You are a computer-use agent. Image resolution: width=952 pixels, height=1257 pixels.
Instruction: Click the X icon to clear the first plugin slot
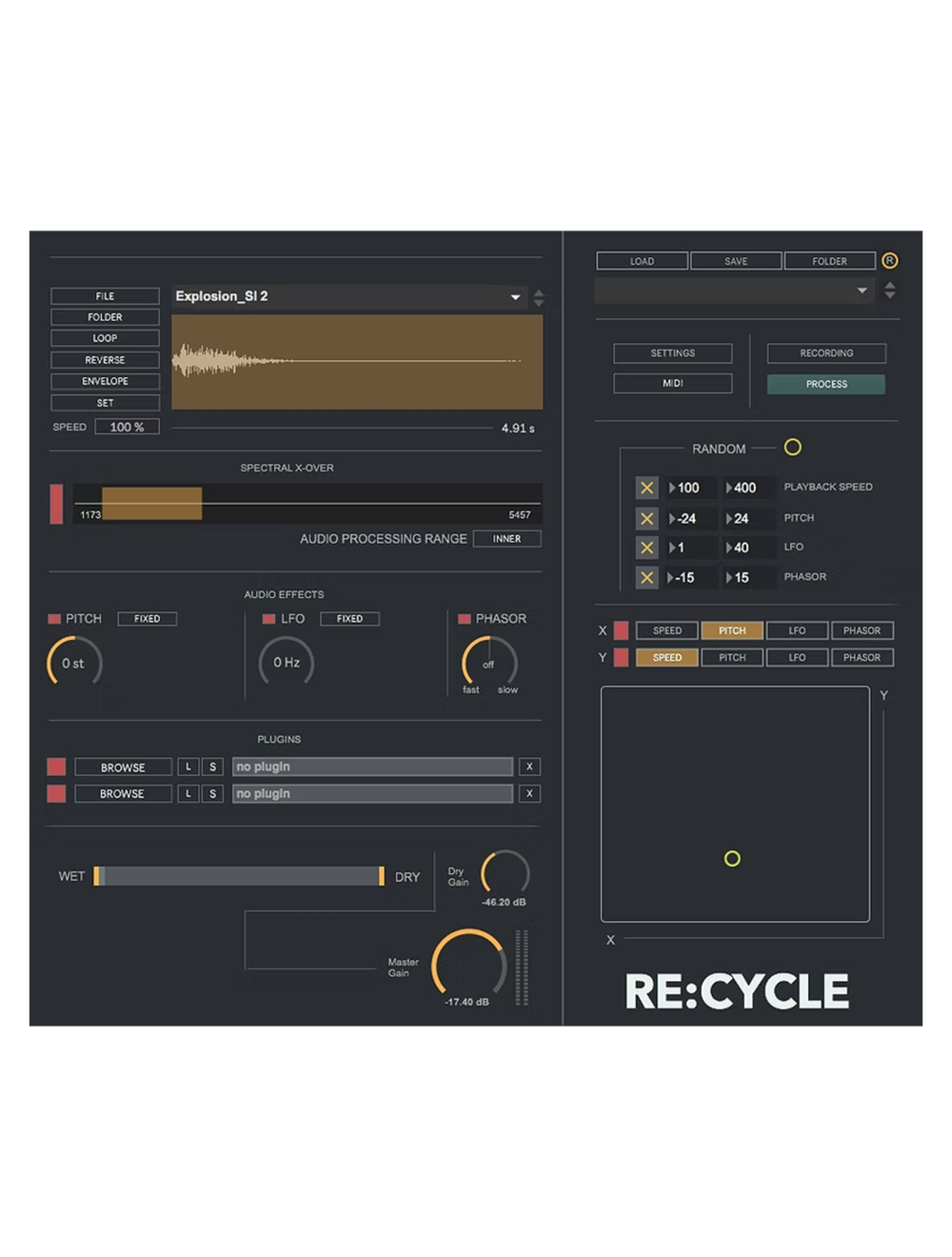[x=529, y=767]
